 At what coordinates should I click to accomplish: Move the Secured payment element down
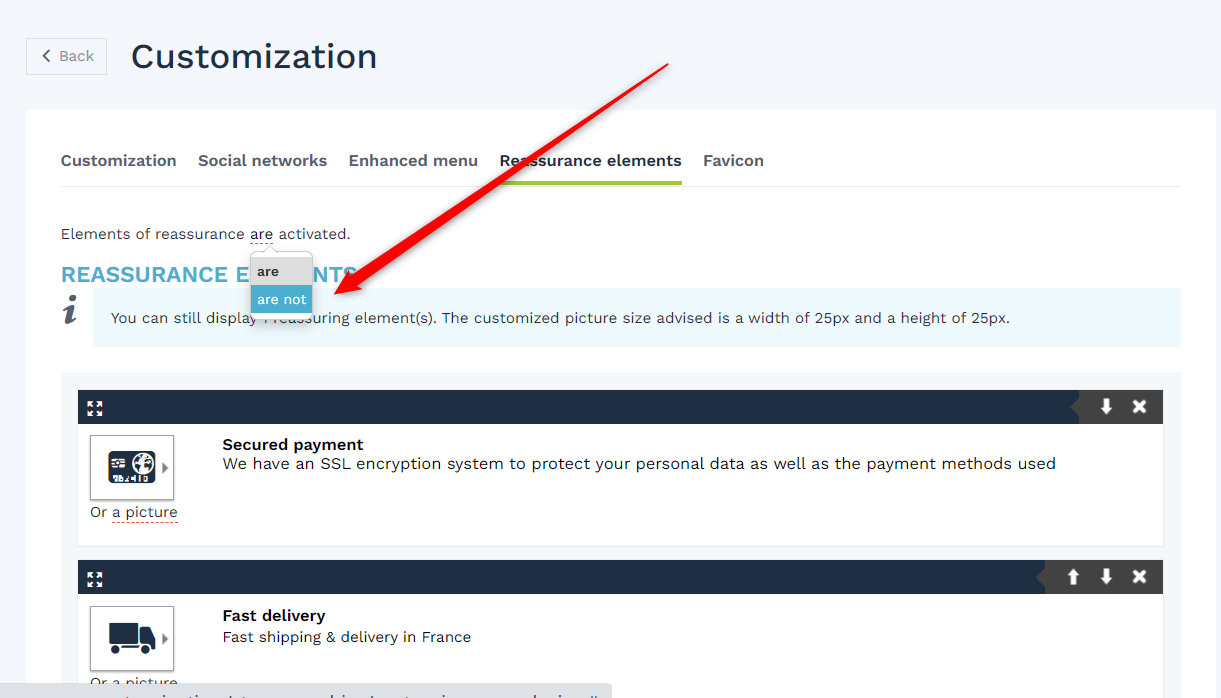tap(1106, 406)
